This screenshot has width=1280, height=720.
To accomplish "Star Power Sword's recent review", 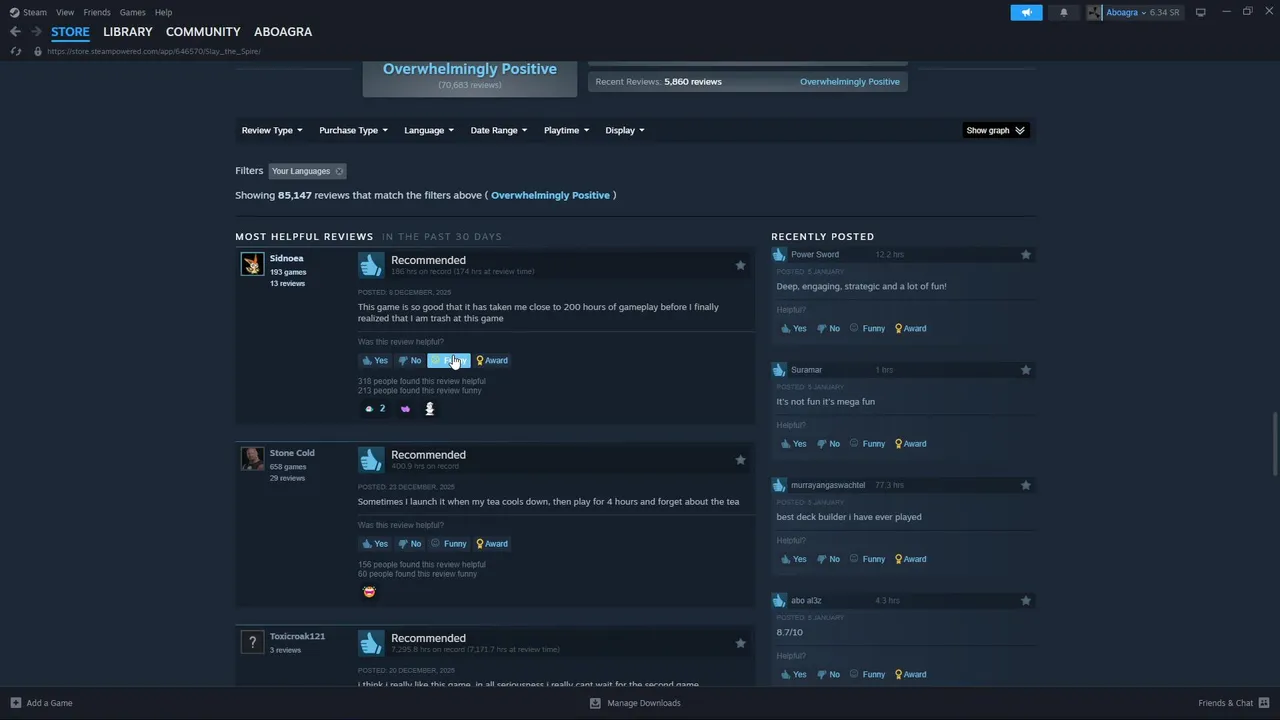I will (1025, 255).
